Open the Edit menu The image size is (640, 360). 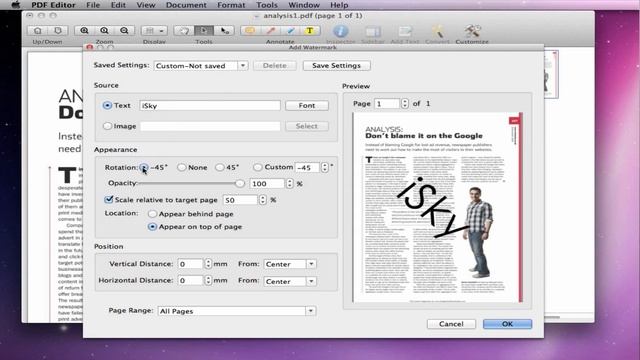coord(118,5)
